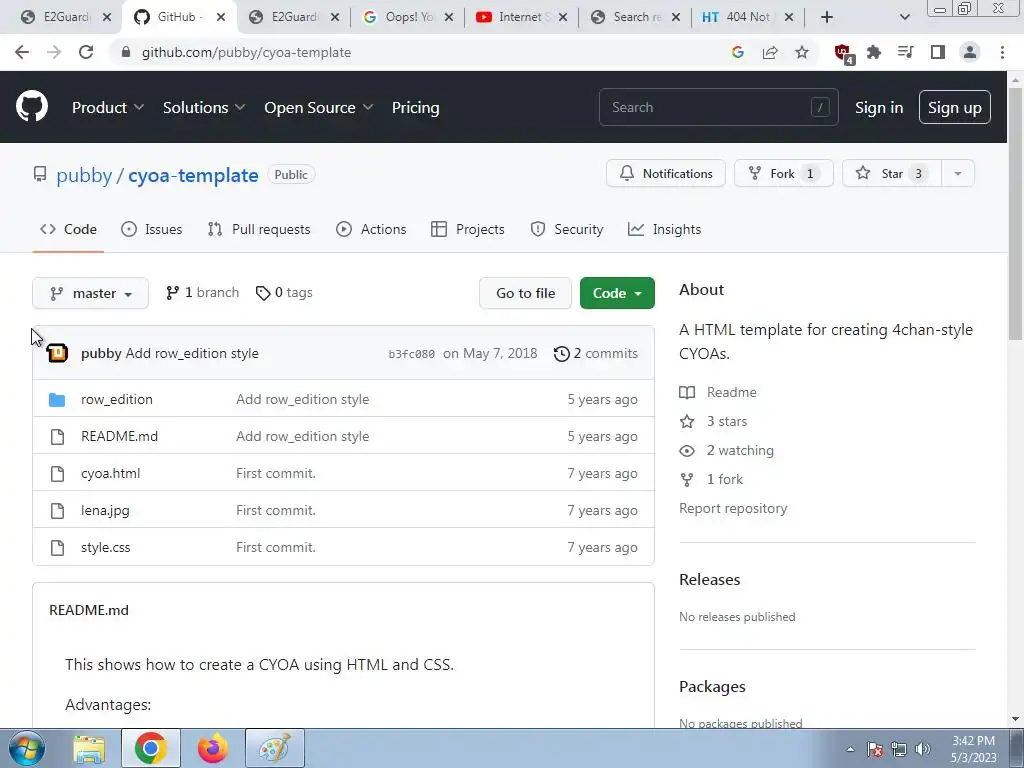Open the browser tab search chevron
The width and height of the screenshot is (1024, 768).
(x=904, y=17)
